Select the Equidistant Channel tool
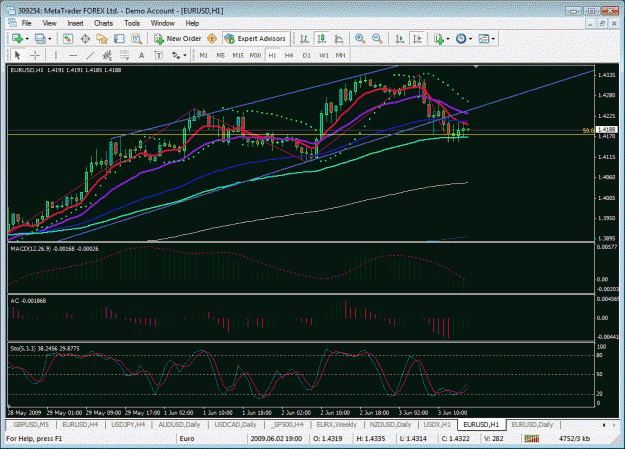 pos(107,55)
